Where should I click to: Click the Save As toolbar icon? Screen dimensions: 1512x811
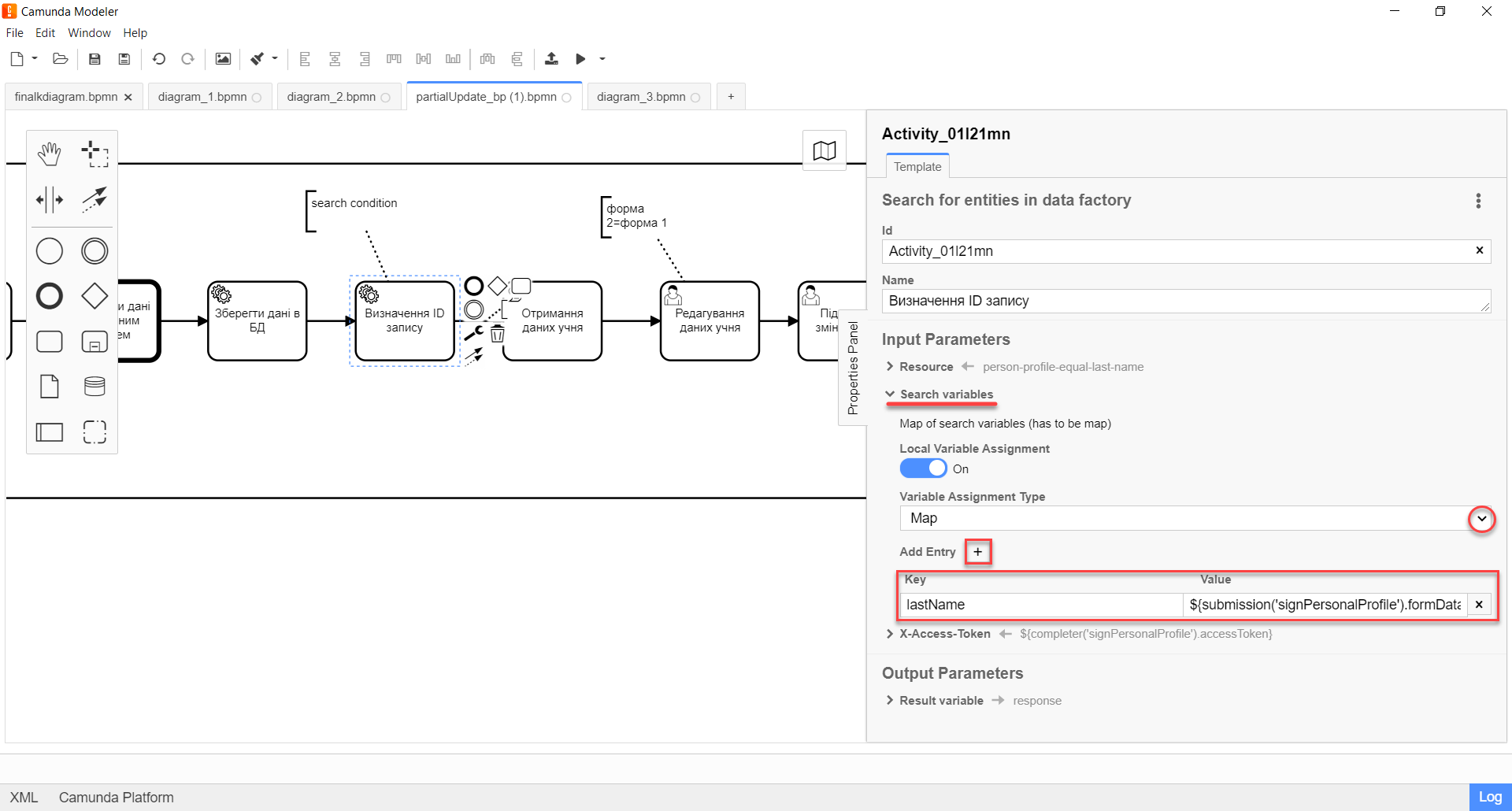pyautogui.click(x=124, y=59)
